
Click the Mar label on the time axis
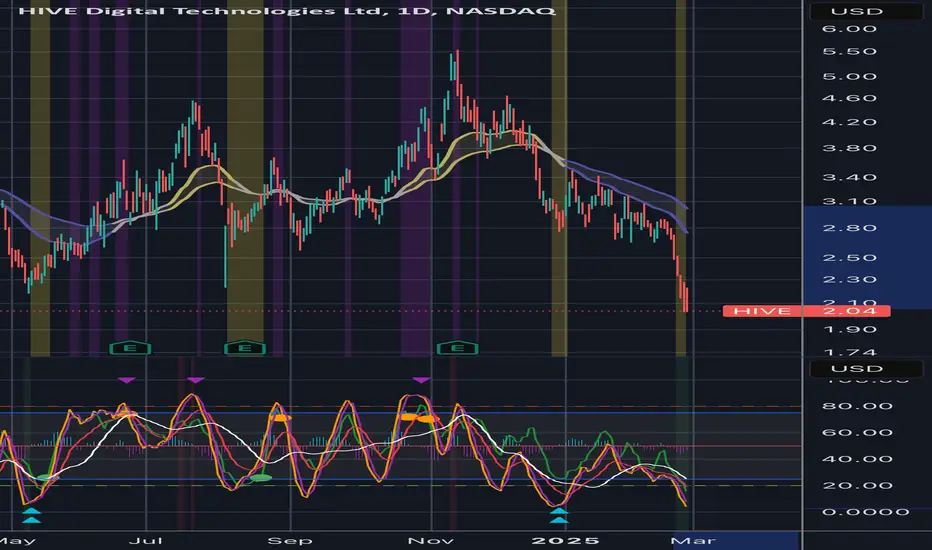693,541
